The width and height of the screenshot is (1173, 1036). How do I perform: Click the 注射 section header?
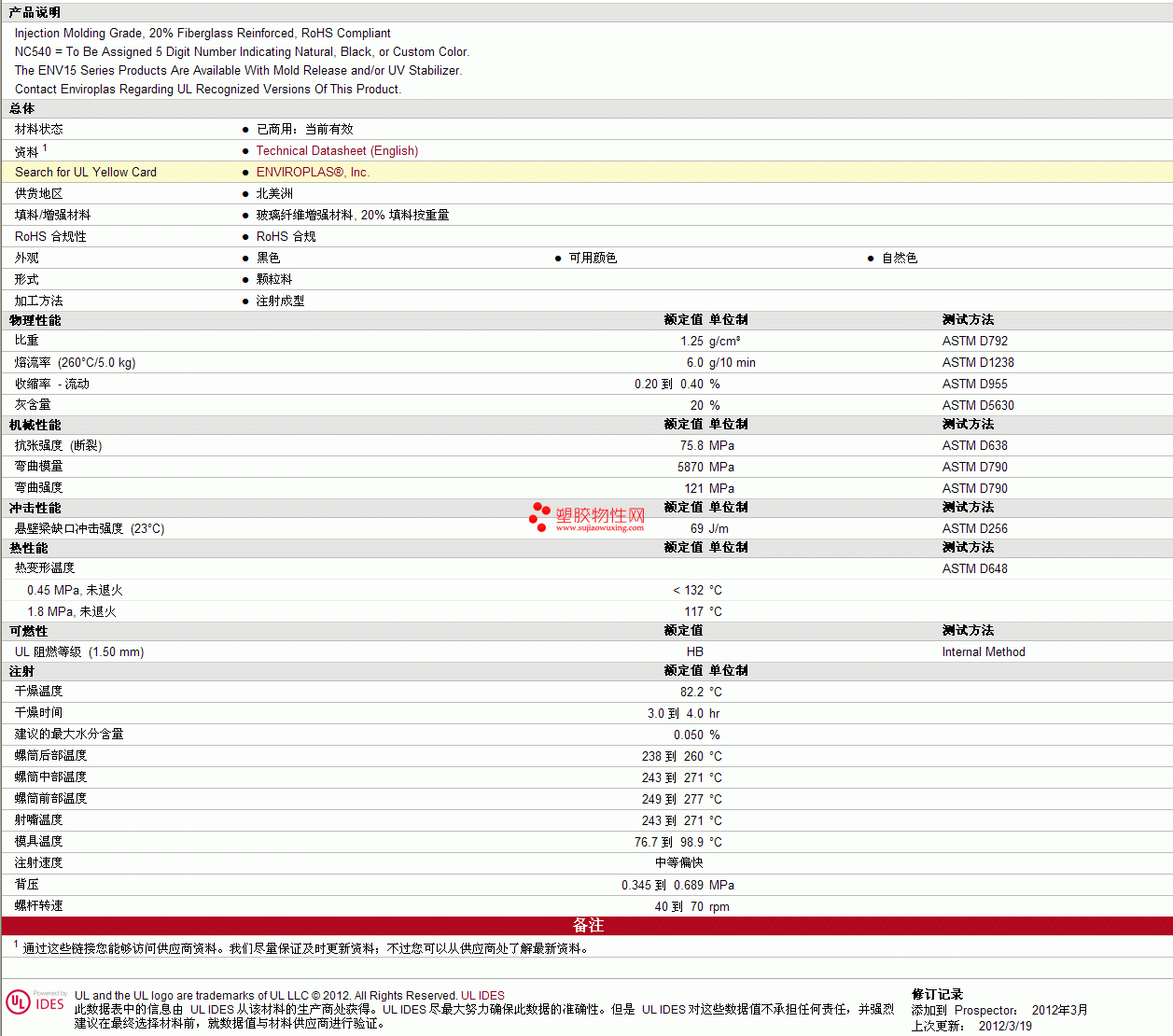tap(22, 671)
